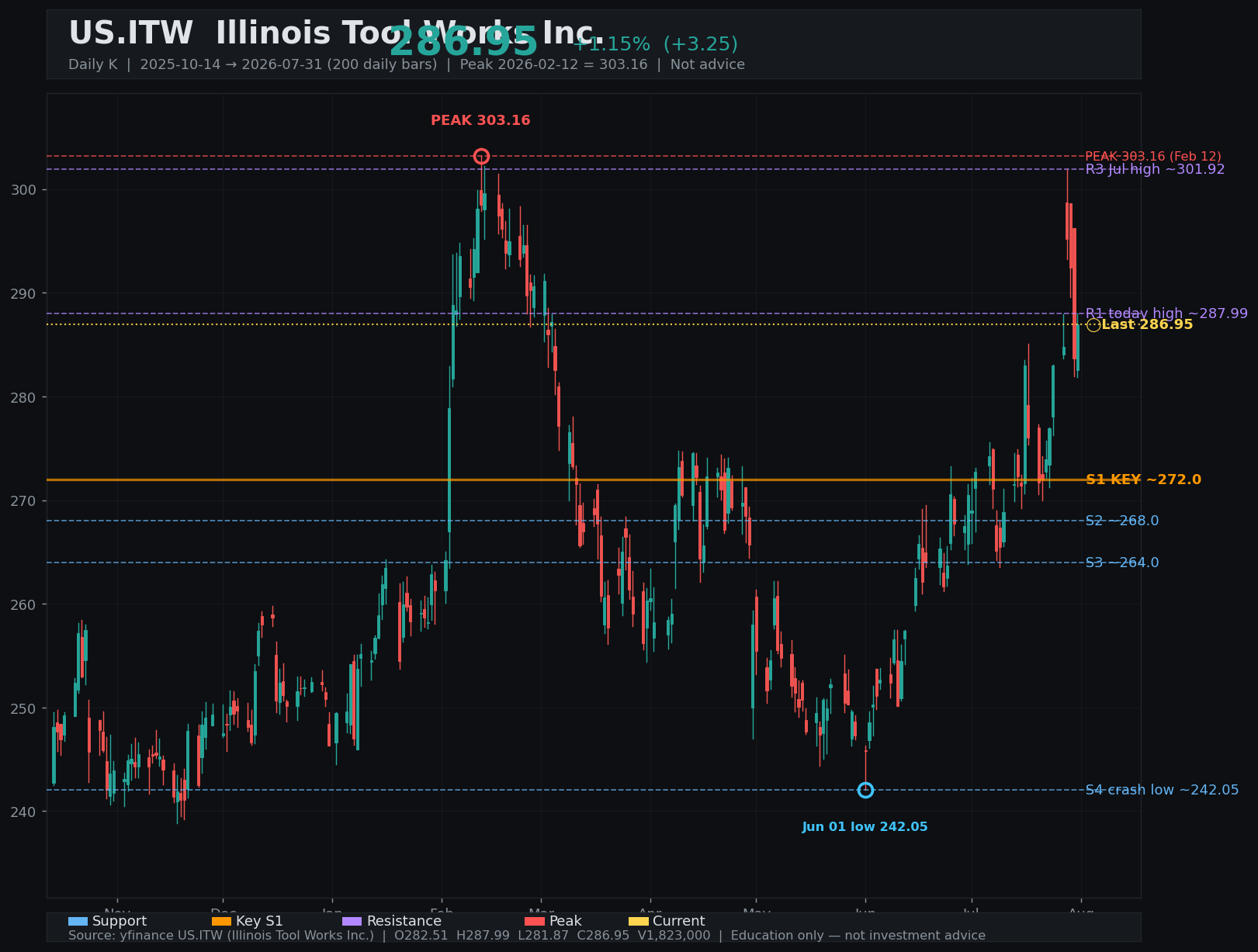Screen dimensions: 1258x952
Task: Click the "R3 Jul high ~301.92" label
Action: click(x=1155, y=169)
